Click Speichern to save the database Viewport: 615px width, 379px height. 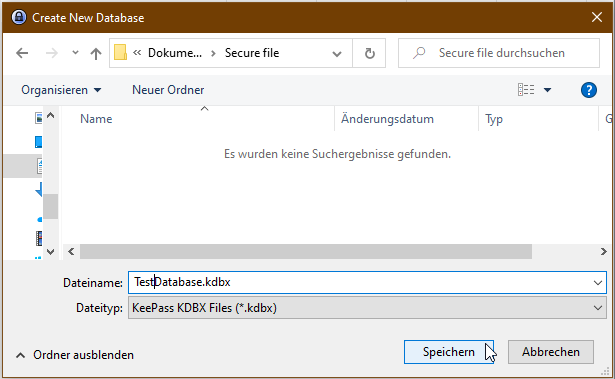449,352
